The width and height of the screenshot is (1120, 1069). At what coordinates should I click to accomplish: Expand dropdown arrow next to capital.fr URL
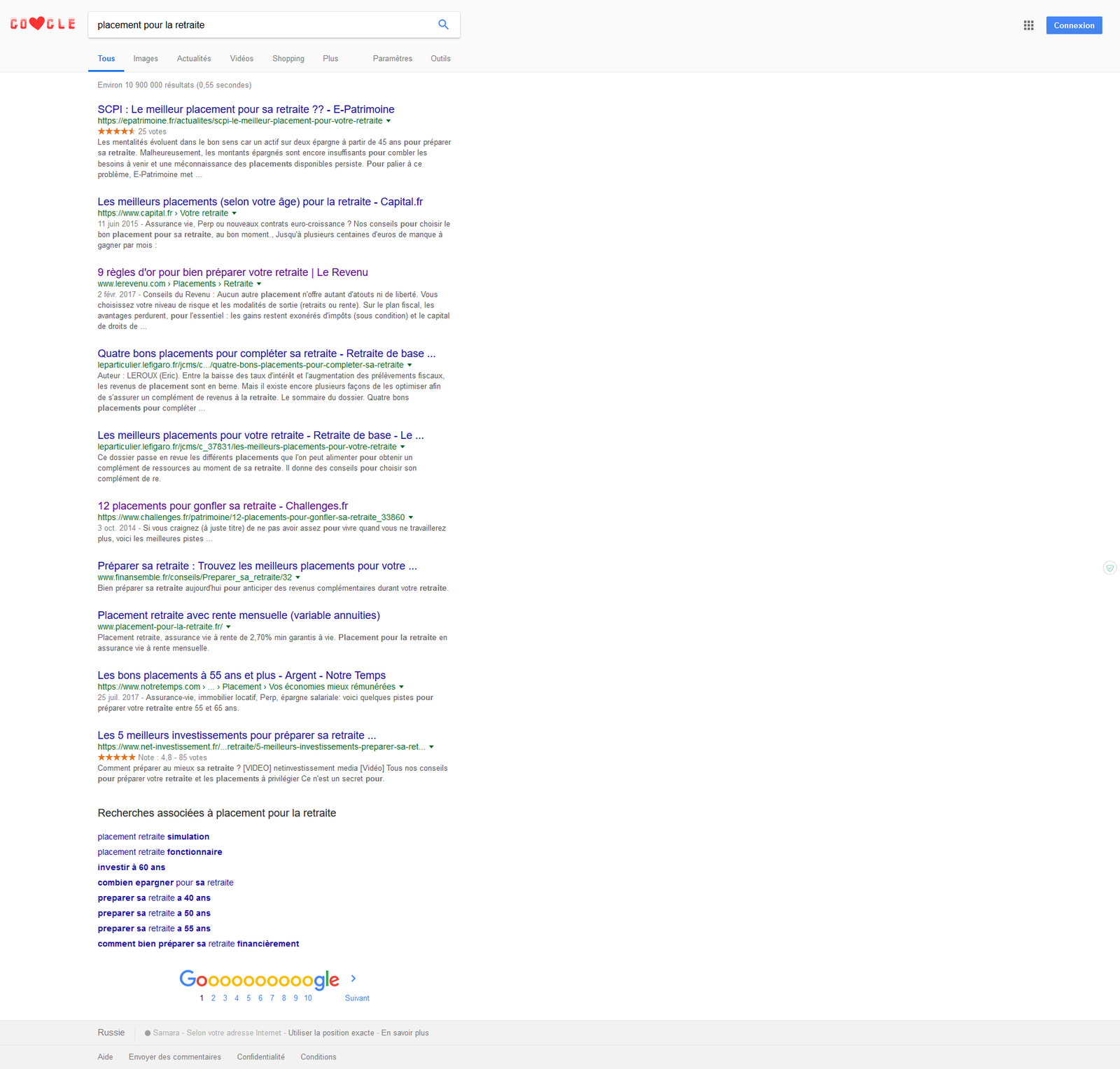pos(234,214)
